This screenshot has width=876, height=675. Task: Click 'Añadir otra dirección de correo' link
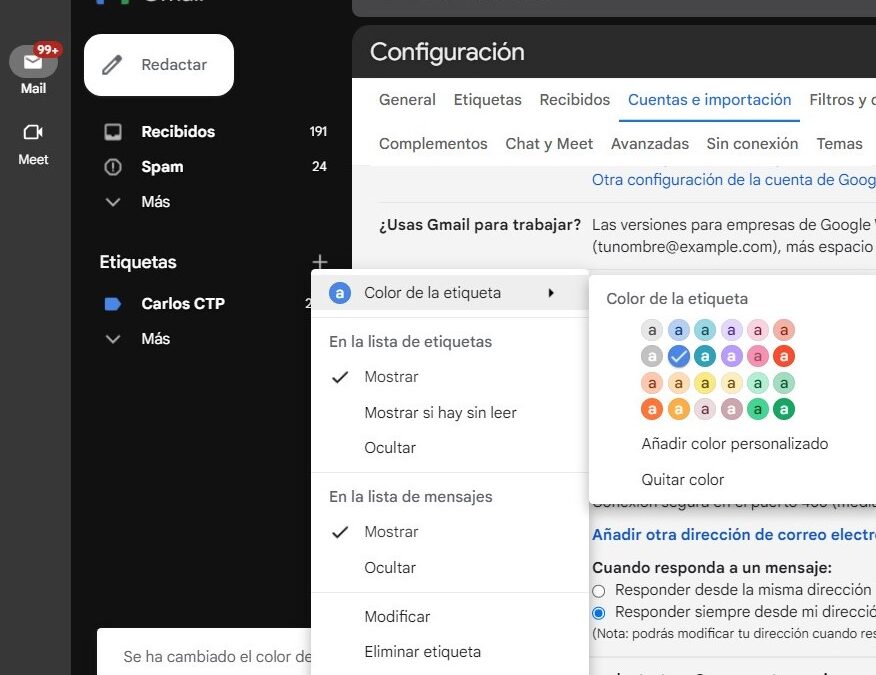732,535
